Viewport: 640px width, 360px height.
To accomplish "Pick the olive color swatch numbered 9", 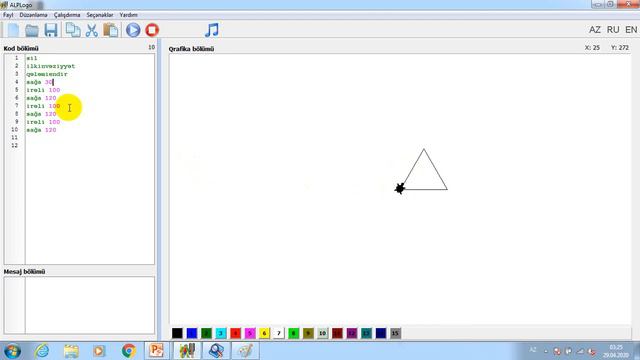I will 308,333.
